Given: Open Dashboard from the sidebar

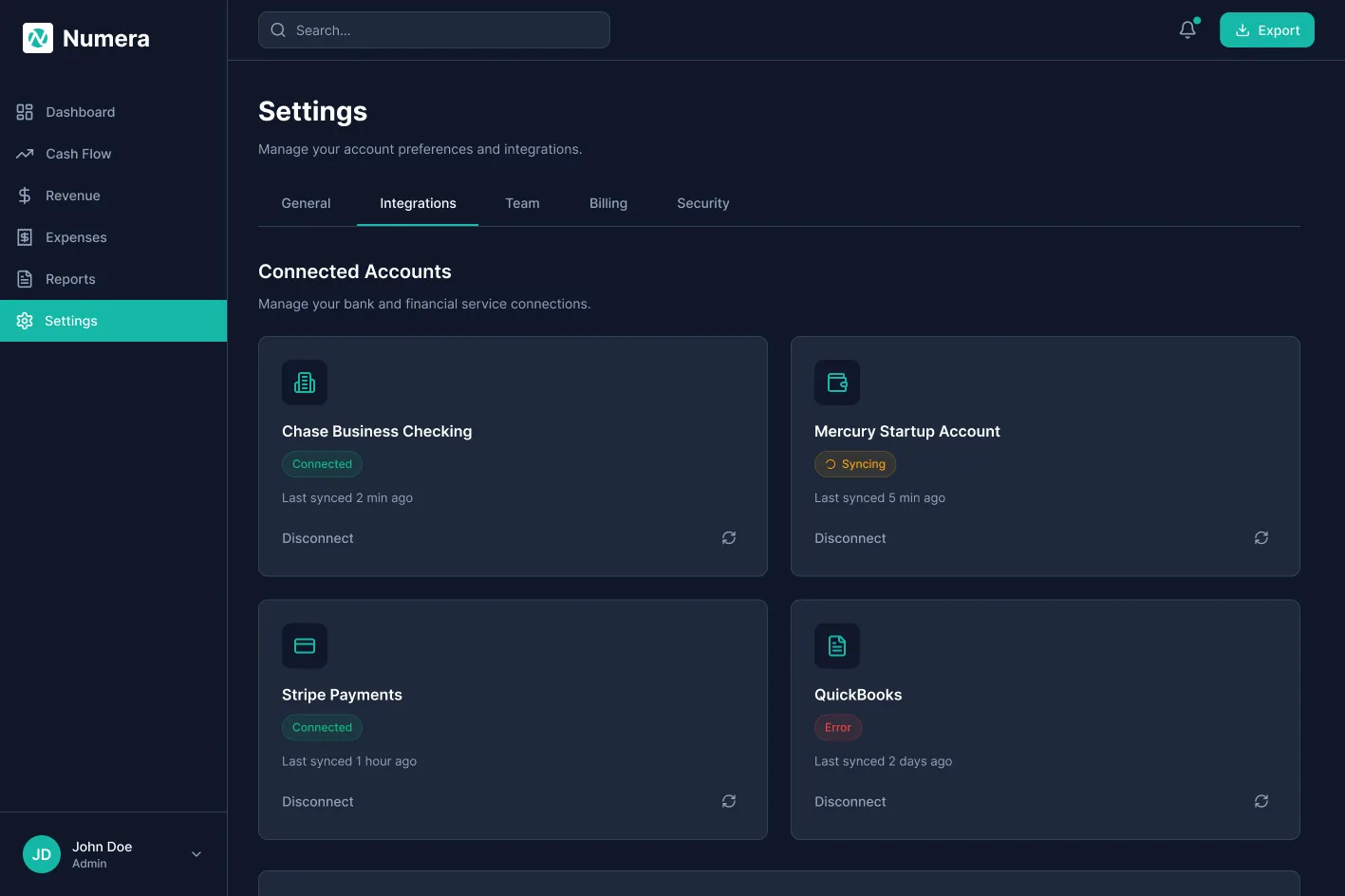Looking at the screenshot, I should coord(114,112).
